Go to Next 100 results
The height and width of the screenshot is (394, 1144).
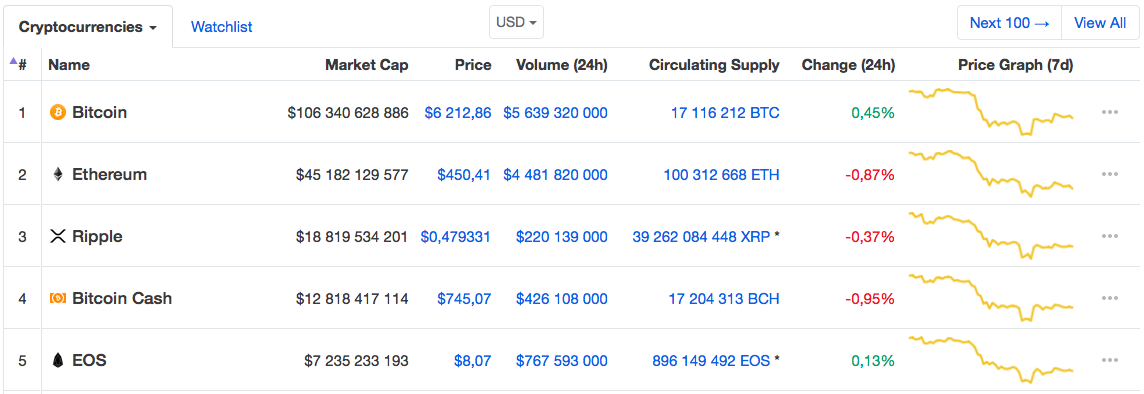[1009, 23]
